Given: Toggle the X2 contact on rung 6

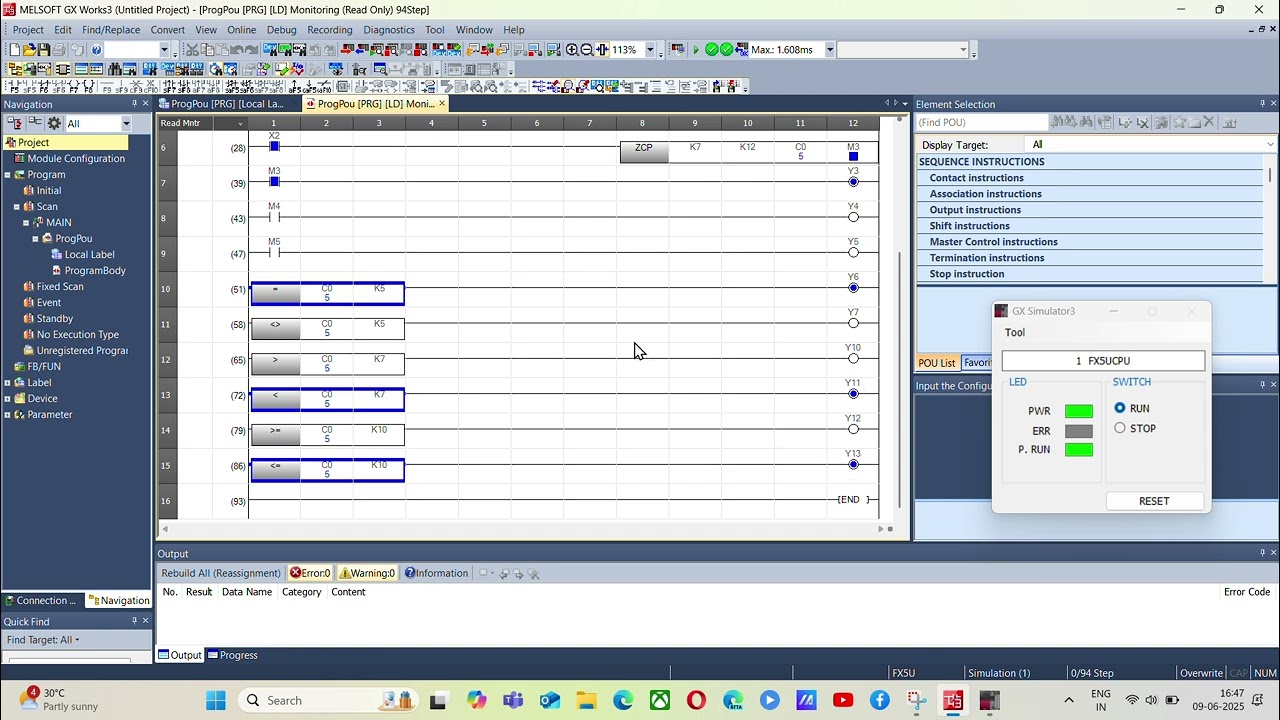Looking at the screenshot, I should 274,146.
